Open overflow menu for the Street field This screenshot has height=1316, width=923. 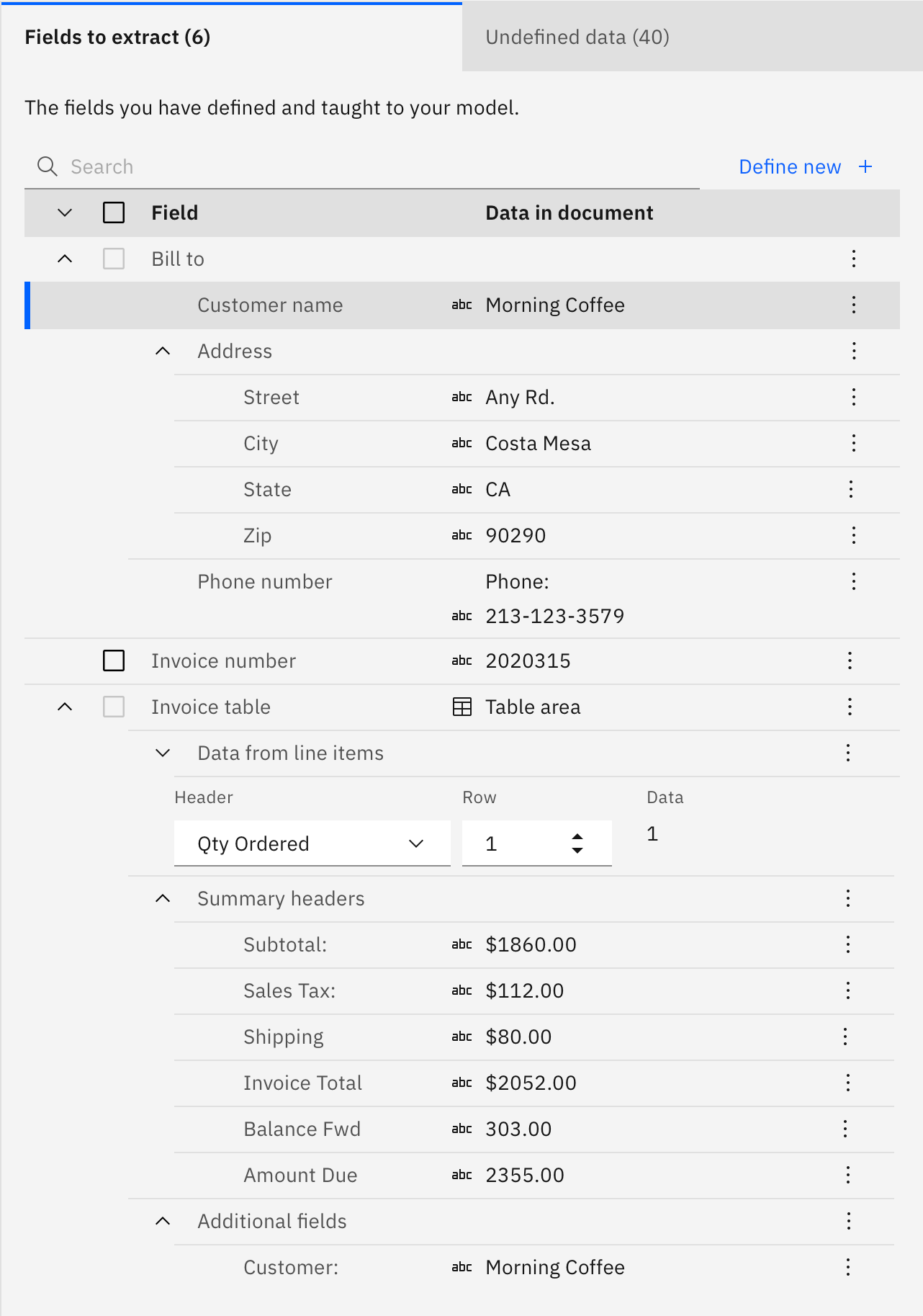pos(853,397)
